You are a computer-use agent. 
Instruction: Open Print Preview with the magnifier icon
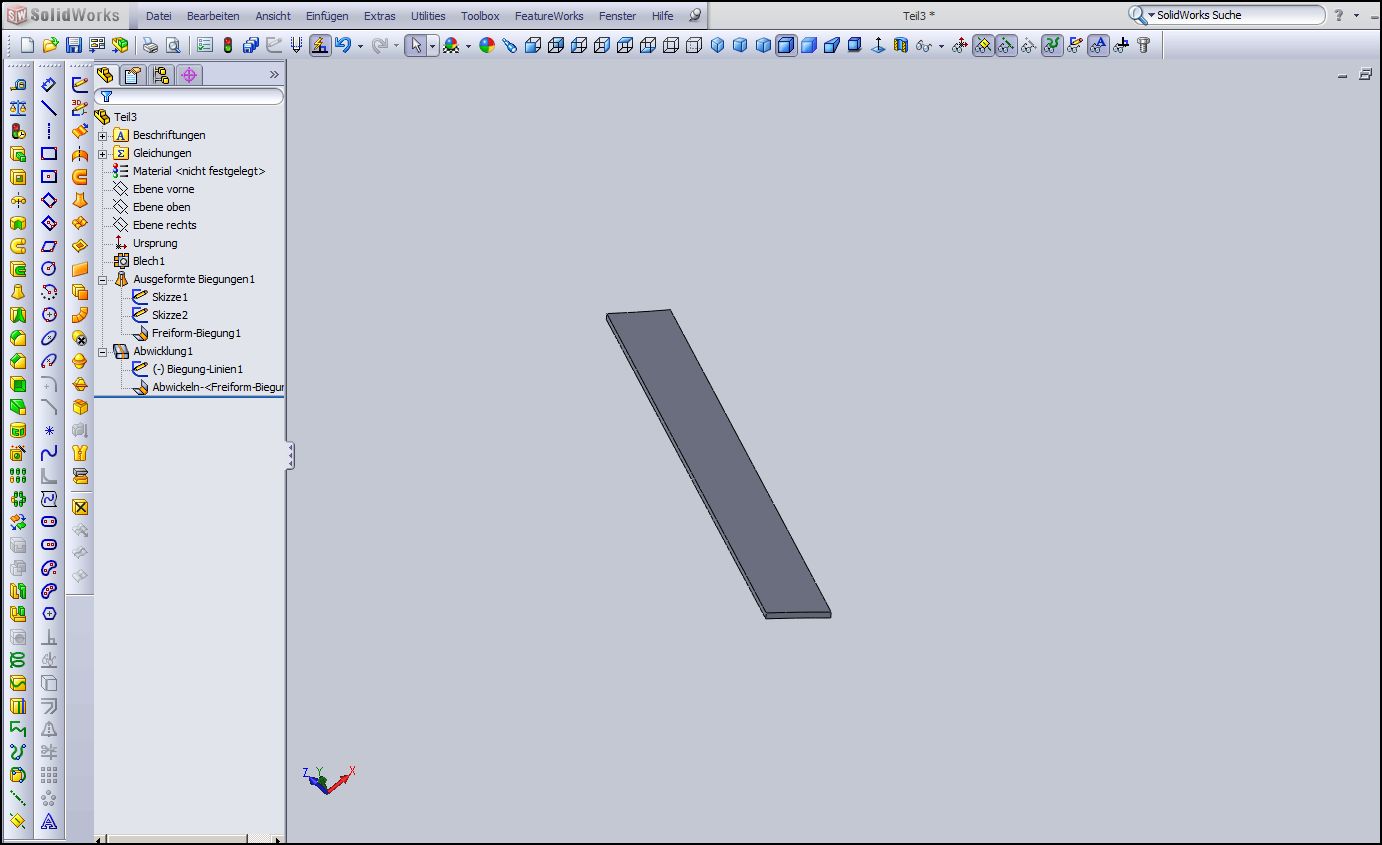pyautogui.click(x=173, y=45)
